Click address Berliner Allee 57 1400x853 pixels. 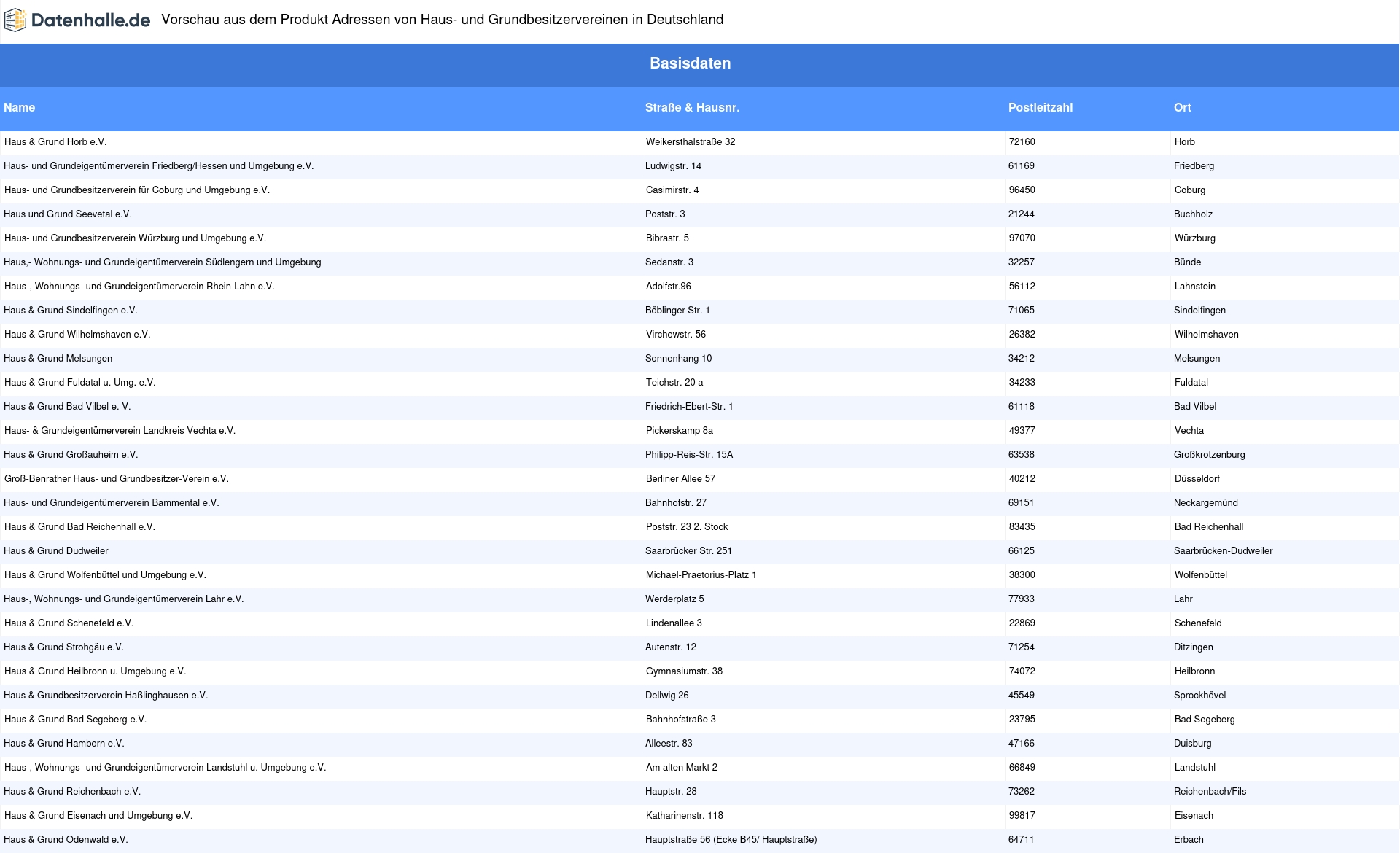680,479
